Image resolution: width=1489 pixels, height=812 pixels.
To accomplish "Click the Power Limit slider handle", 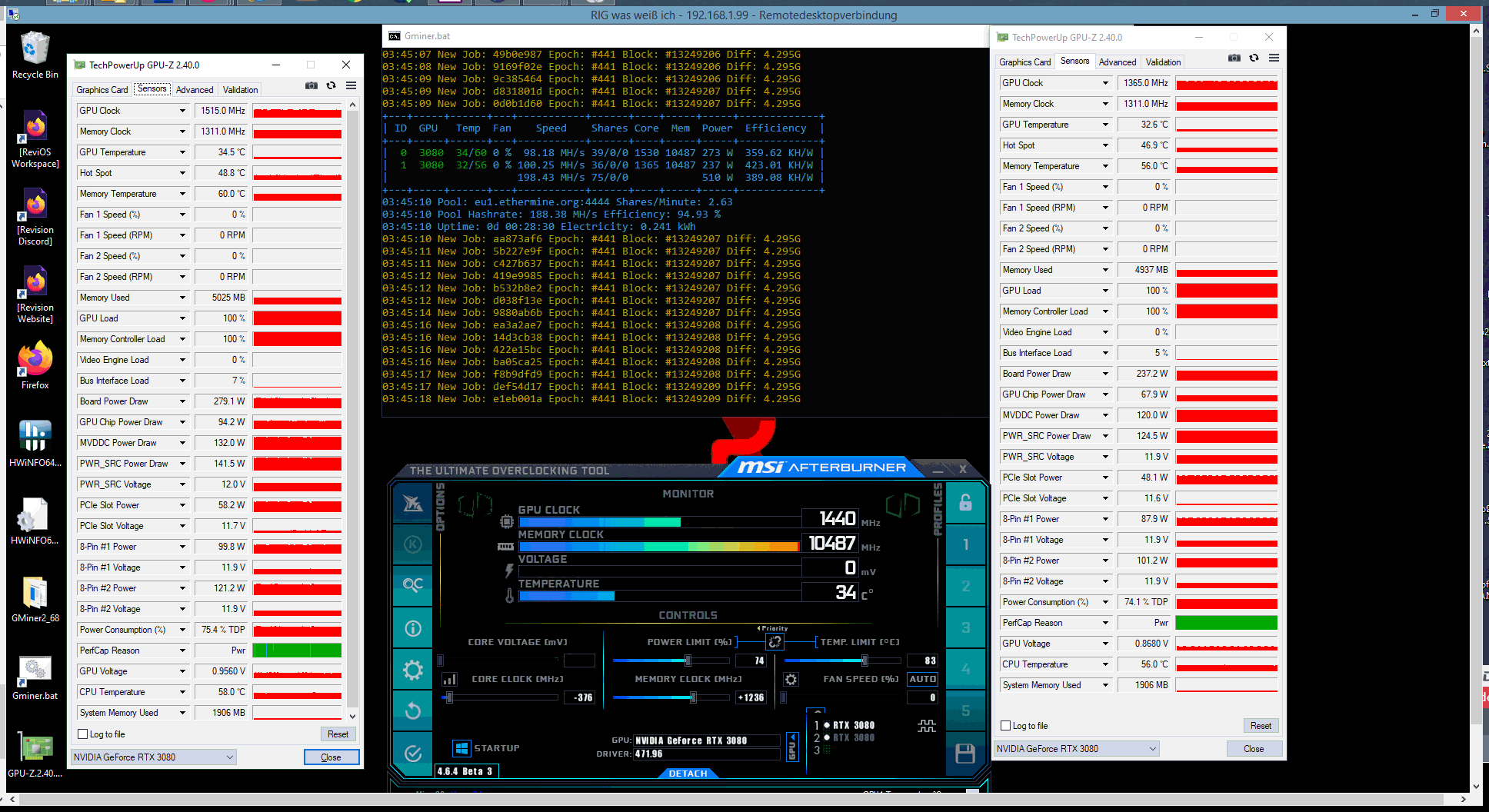I will 688,661.
